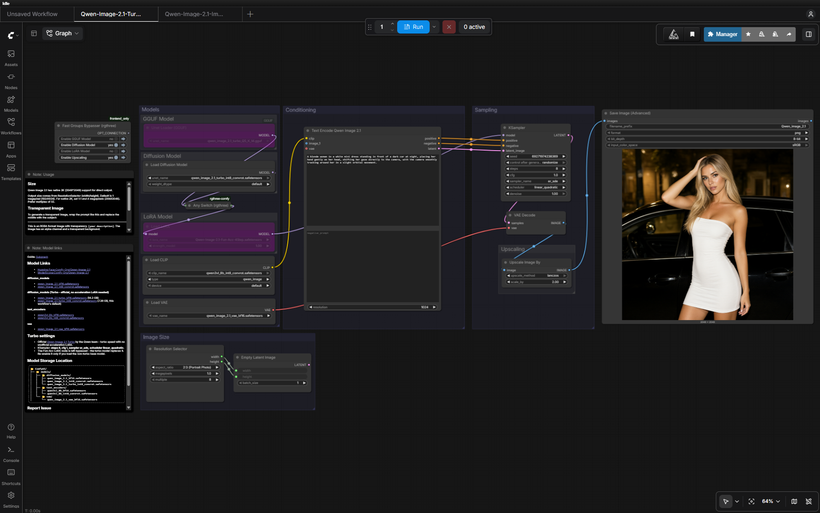
Task: Switch to Qwen-Image-2.1-Tur... tab
Action: (x=111, y=14)
